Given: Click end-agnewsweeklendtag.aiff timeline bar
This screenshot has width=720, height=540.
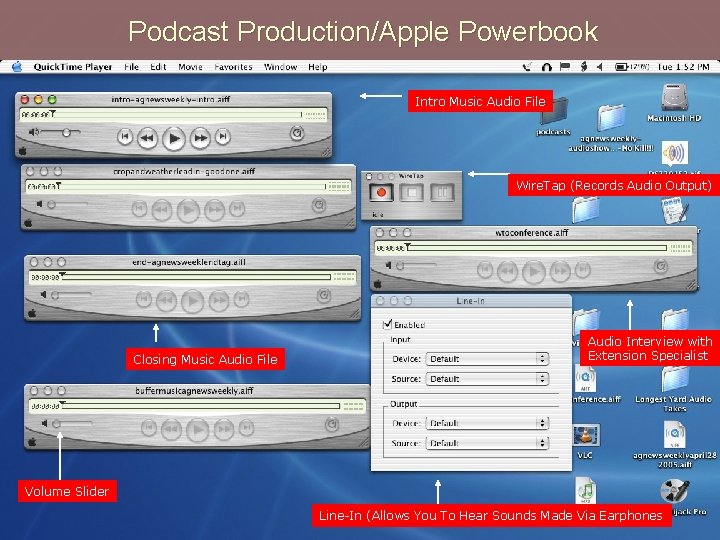Looking at the screenshot, I should [x=197, y=277].
